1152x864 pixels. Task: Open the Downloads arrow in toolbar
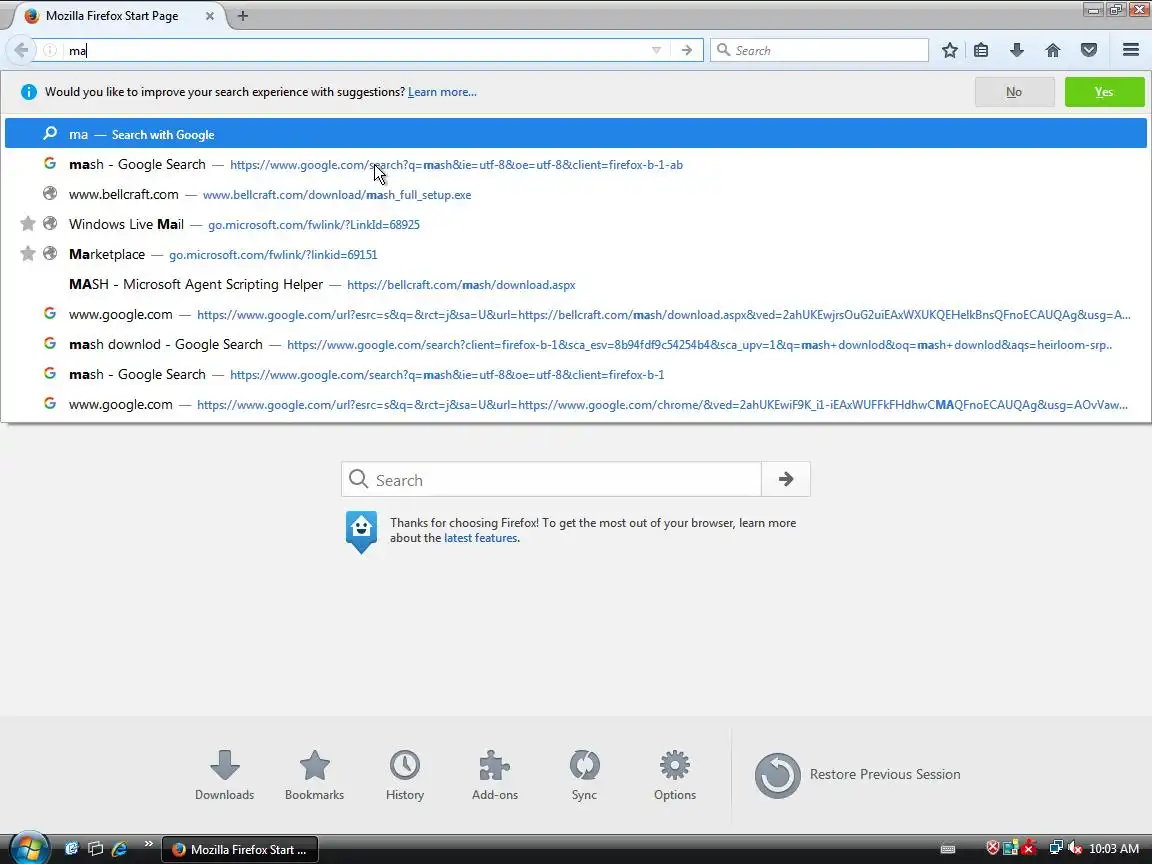pos(1017,50)
